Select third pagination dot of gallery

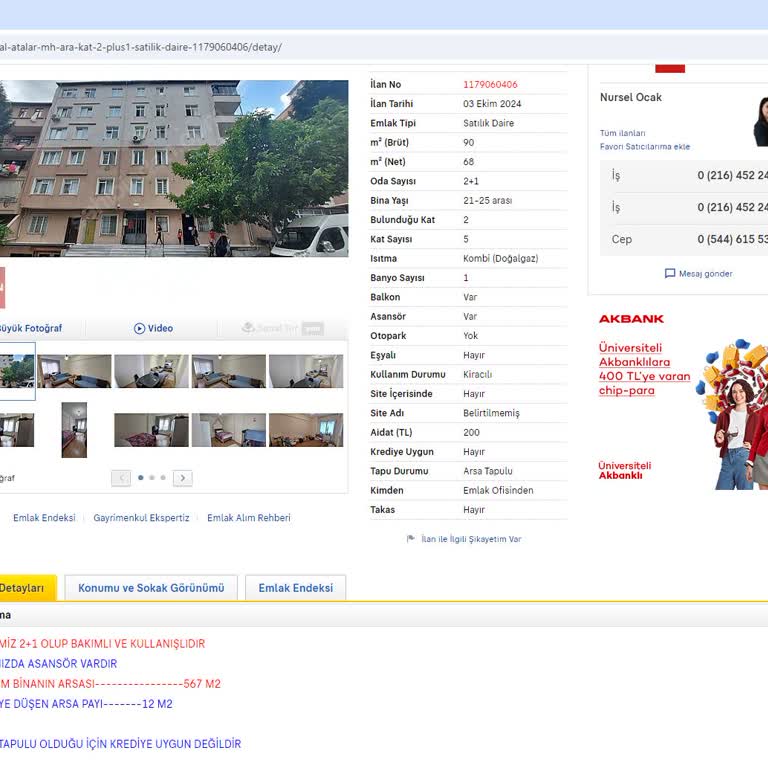click(163, 478)
